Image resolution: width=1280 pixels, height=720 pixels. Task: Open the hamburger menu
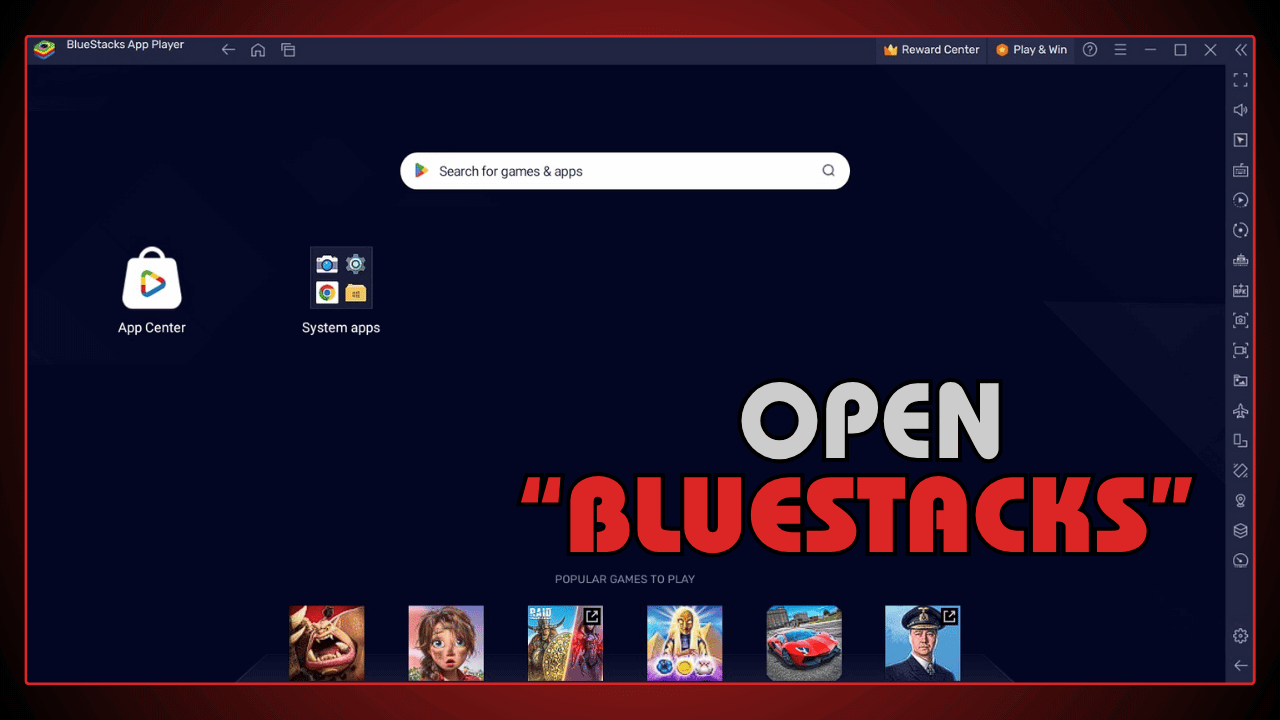pos(1120,49)
